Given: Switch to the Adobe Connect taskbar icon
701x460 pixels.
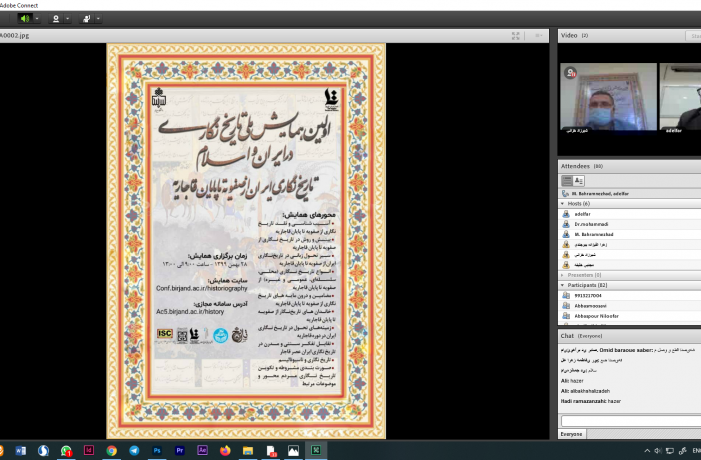Looking at the screenshot, I should coord(316,450).
